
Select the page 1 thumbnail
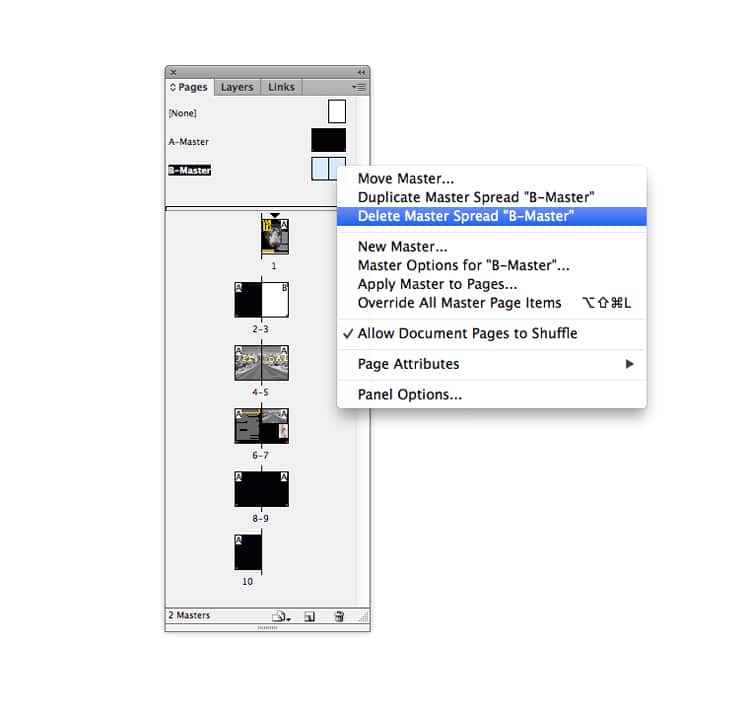click(275, 237)
